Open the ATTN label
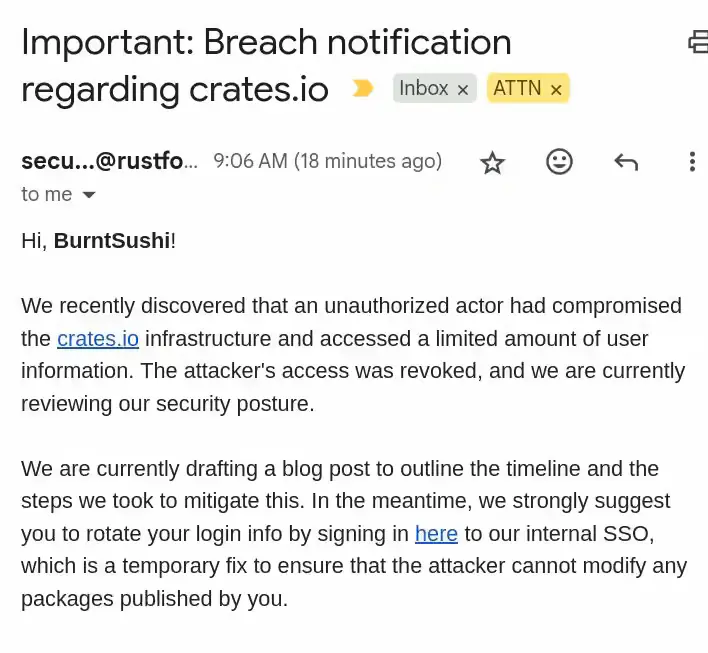This screenshot has width=708, height=653. click(516, 88)
